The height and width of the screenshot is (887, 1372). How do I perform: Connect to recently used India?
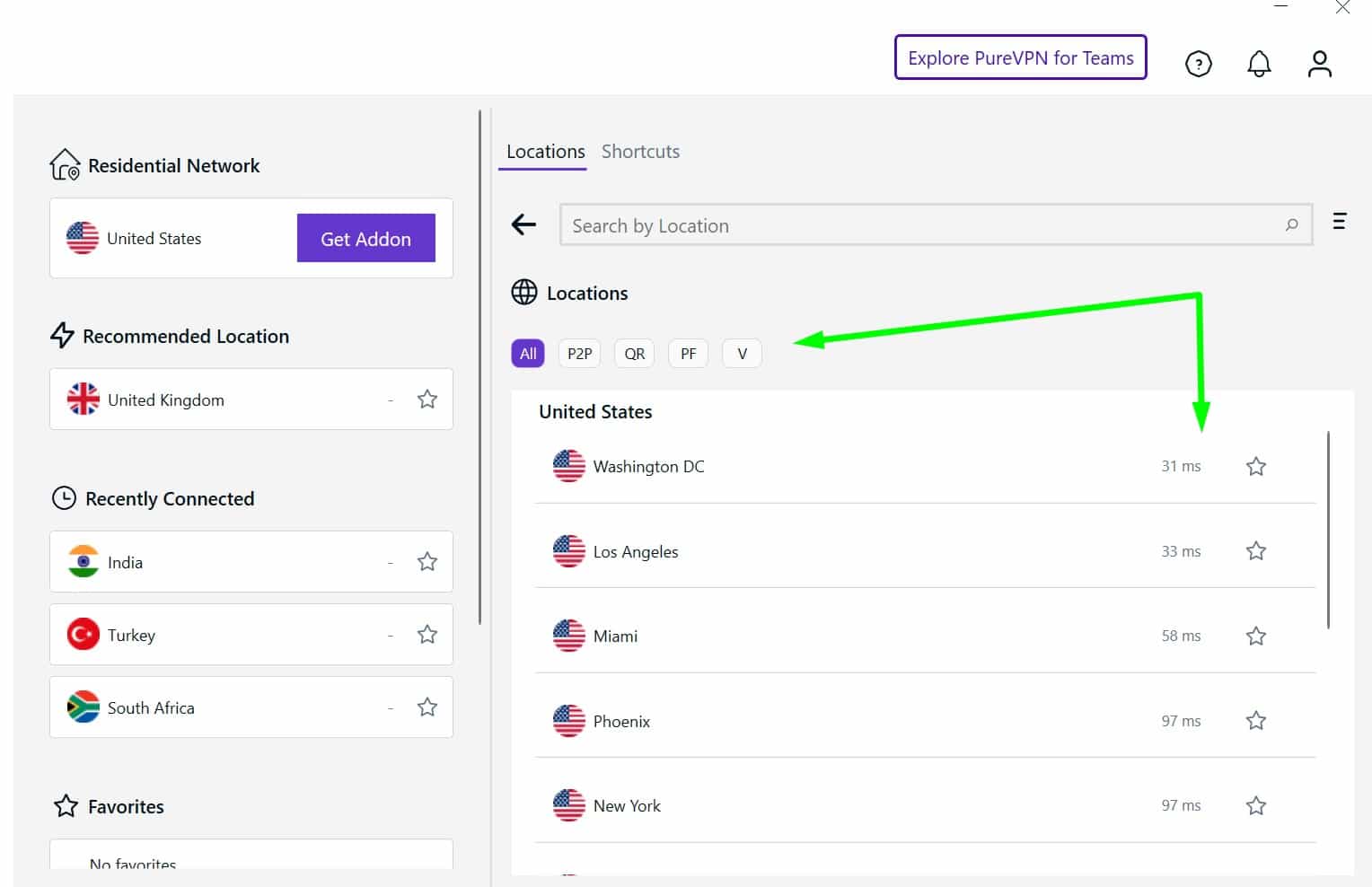pyautogui.click(x=251, y=562)
